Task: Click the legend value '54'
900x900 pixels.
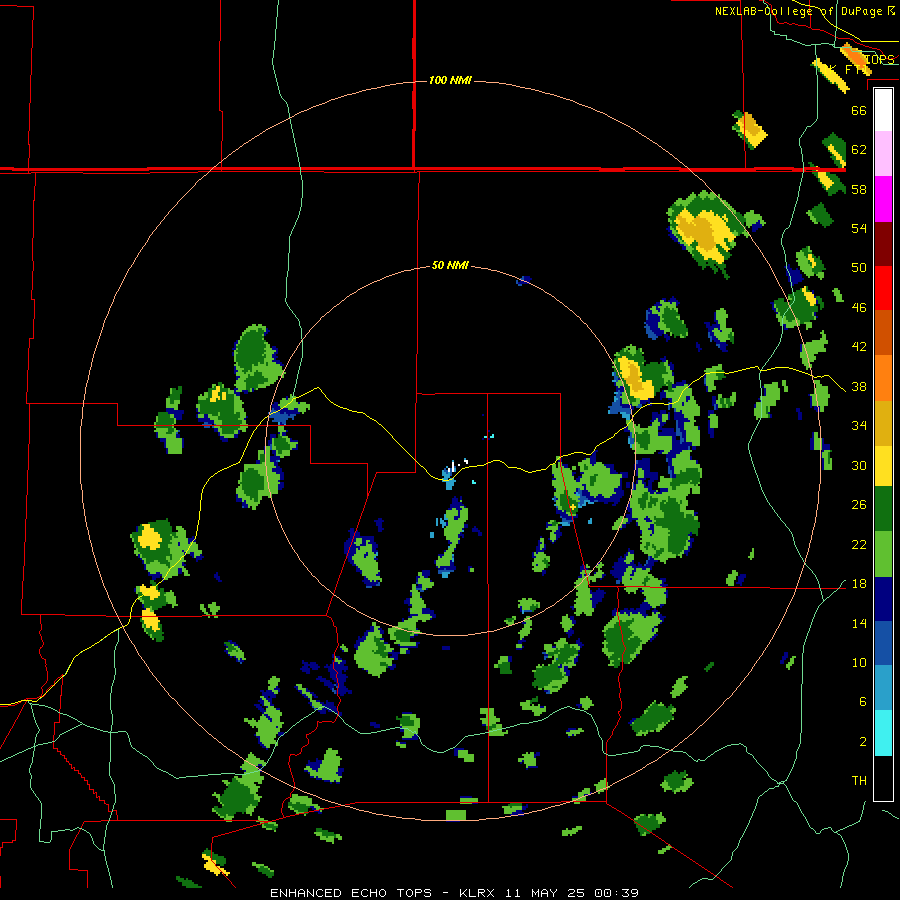Action: [859, 228]
